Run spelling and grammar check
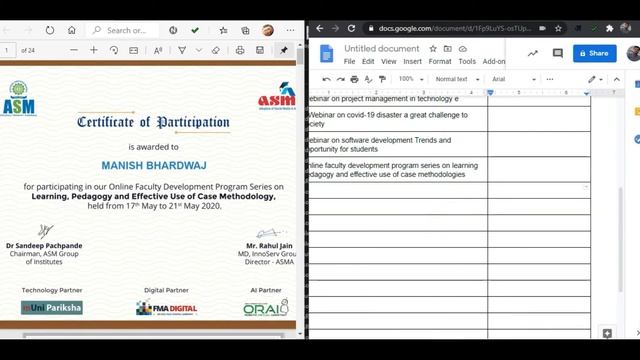The height and width of the screenshot is (360, 640). click(368, 79)
